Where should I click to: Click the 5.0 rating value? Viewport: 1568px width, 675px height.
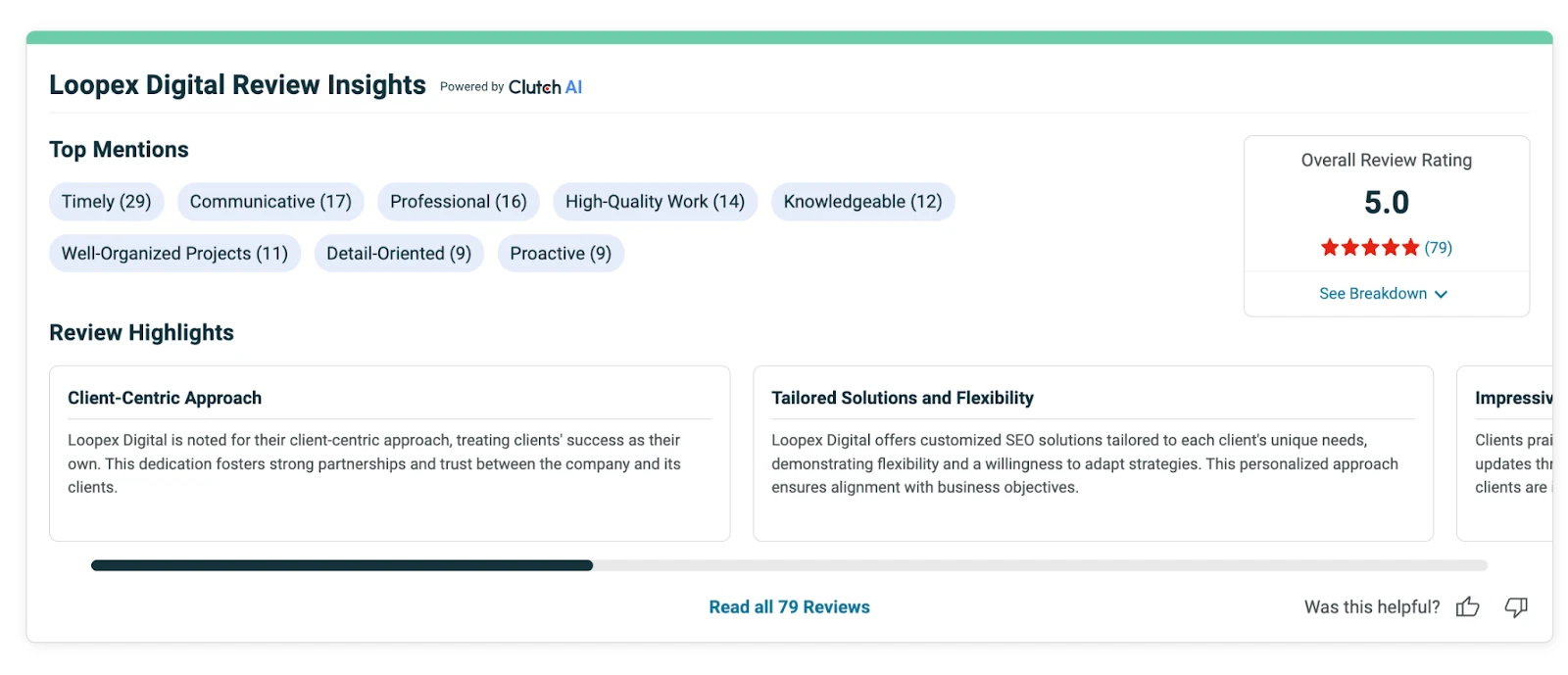[x=1386, y=203]
